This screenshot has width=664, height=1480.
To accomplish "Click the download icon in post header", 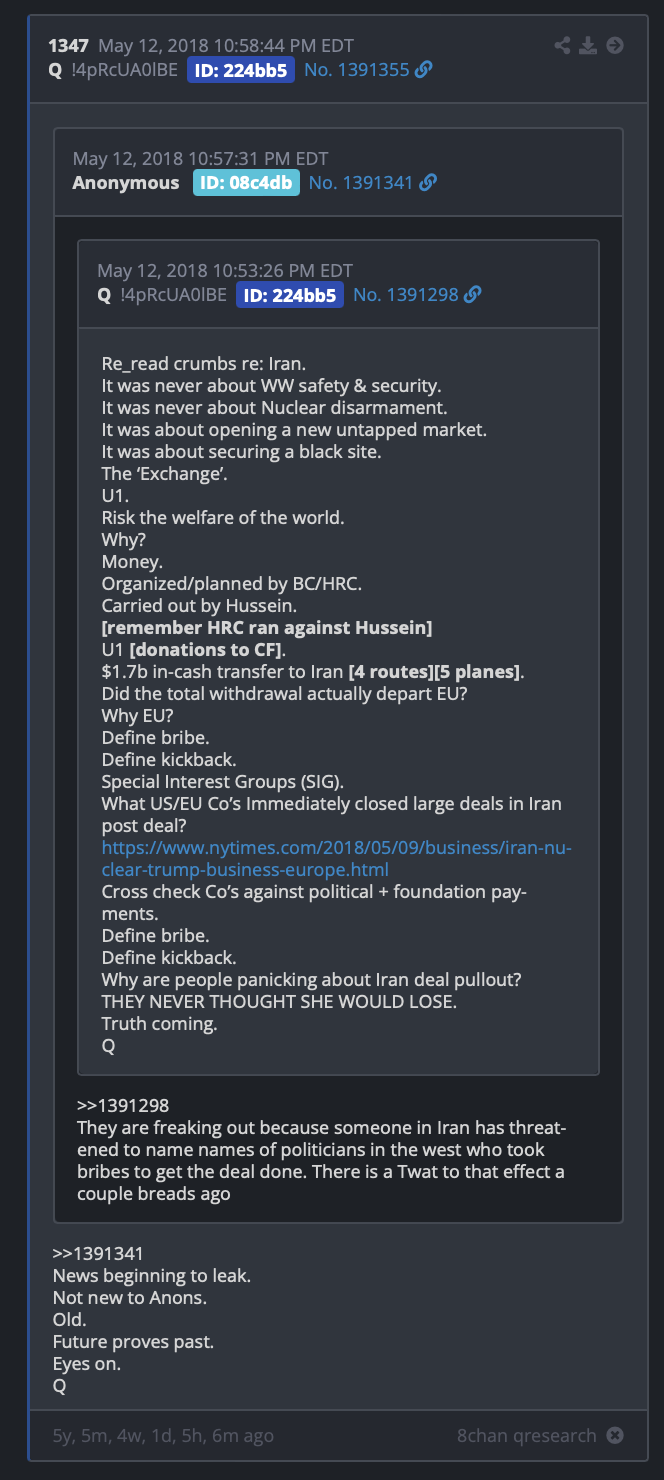I will [x=589, y=45].
